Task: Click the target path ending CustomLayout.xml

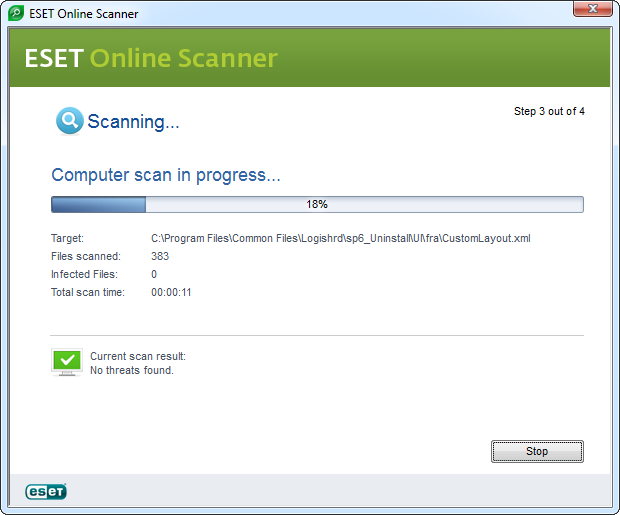Action: click(340, 239)
